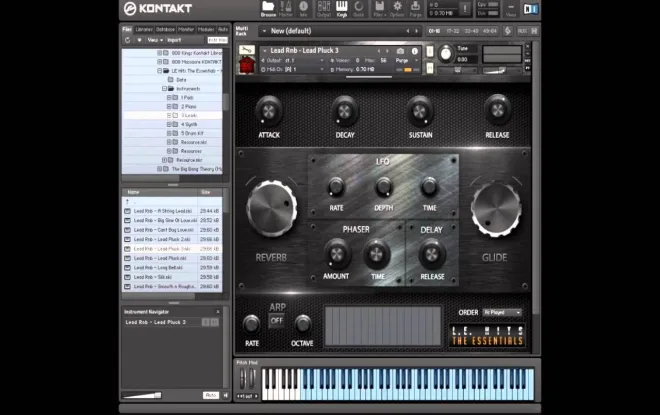
Task: Click the refresh icon in the files browser
Action: point(128,40)
